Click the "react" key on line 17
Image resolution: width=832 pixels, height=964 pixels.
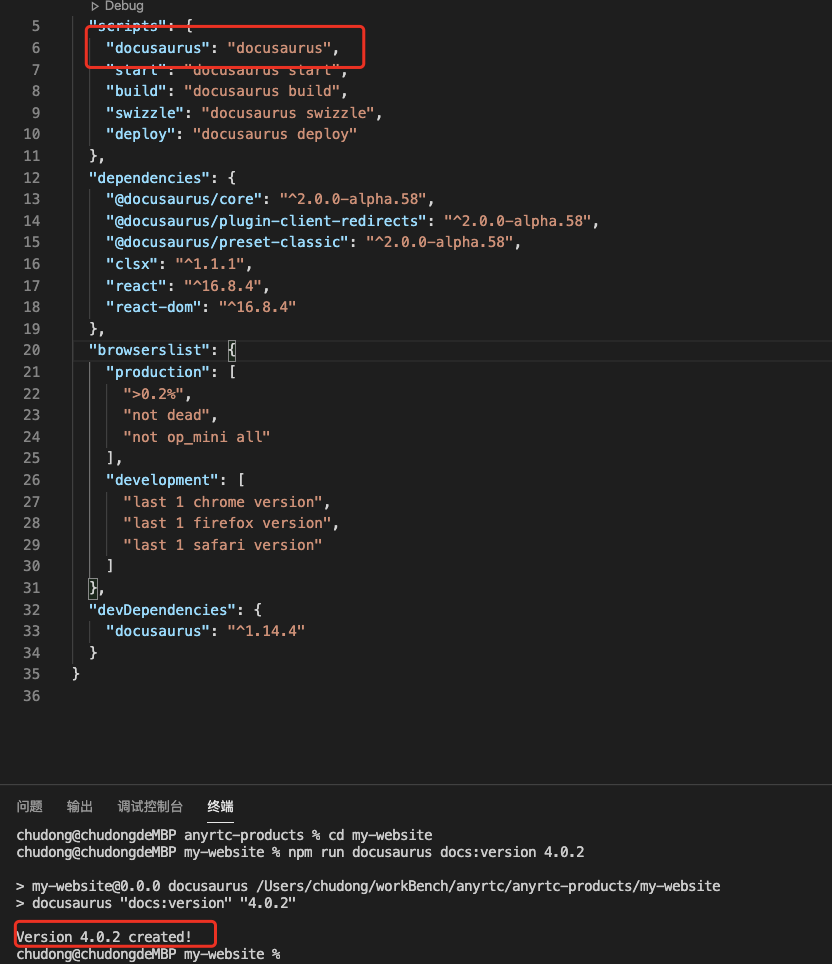pyautogui.click(x=135, y=286)
